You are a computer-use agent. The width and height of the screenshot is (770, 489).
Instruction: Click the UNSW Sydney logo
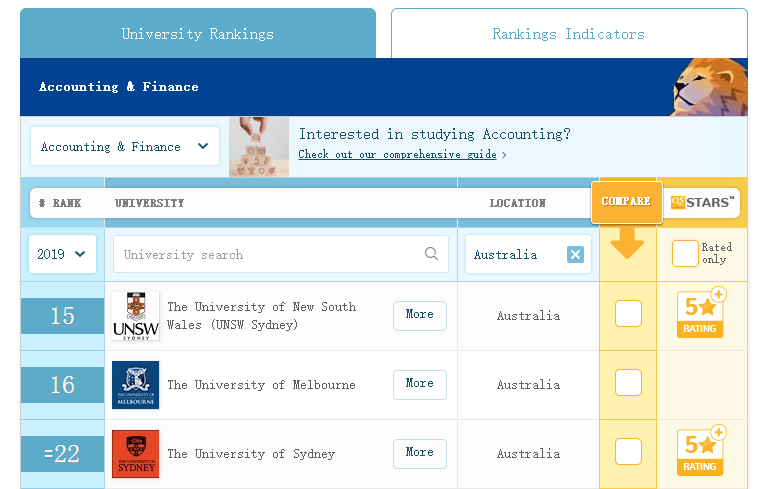click(136, 316)
